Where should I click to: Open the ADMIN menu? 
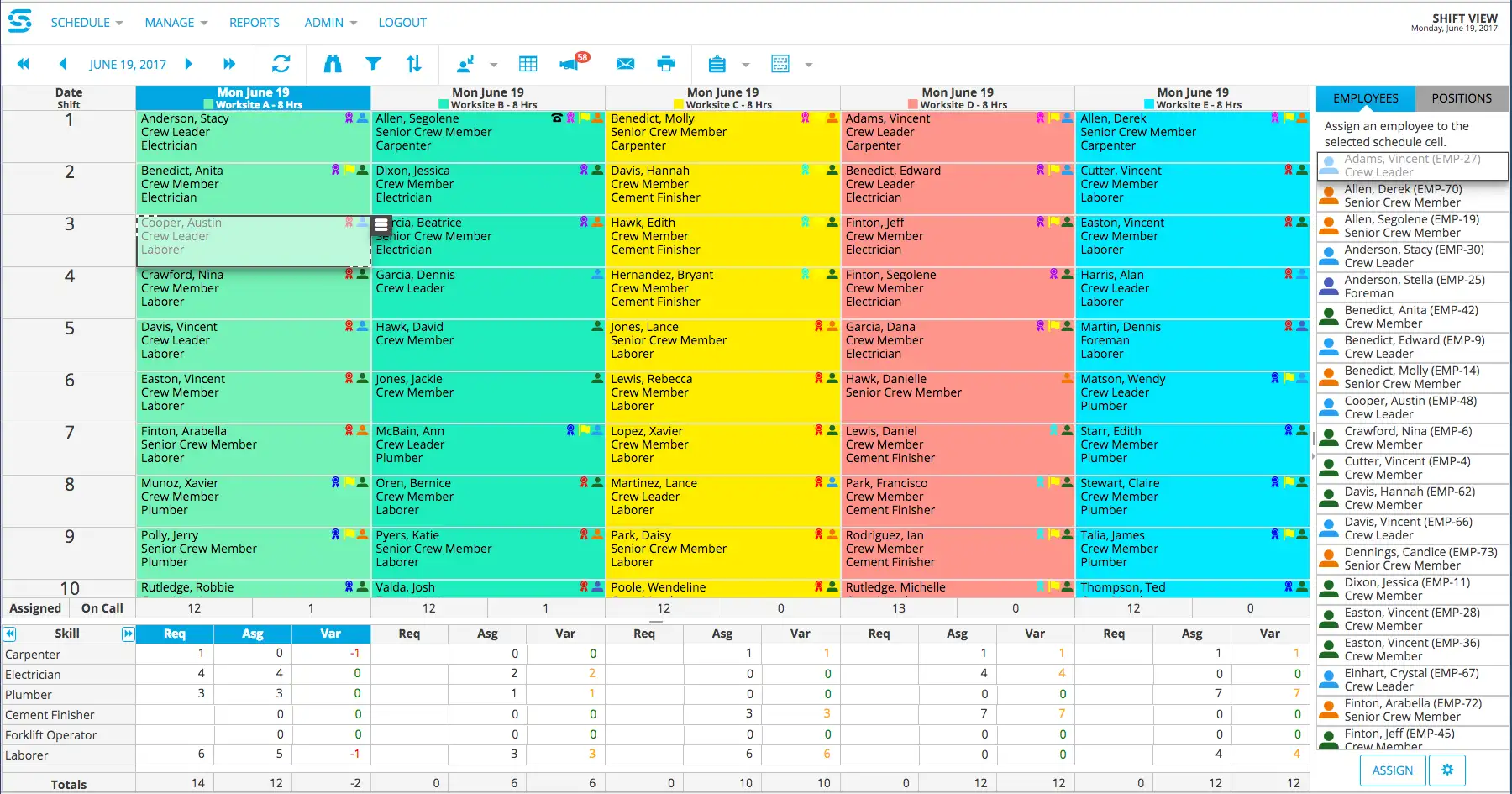(x=330, y=23)
